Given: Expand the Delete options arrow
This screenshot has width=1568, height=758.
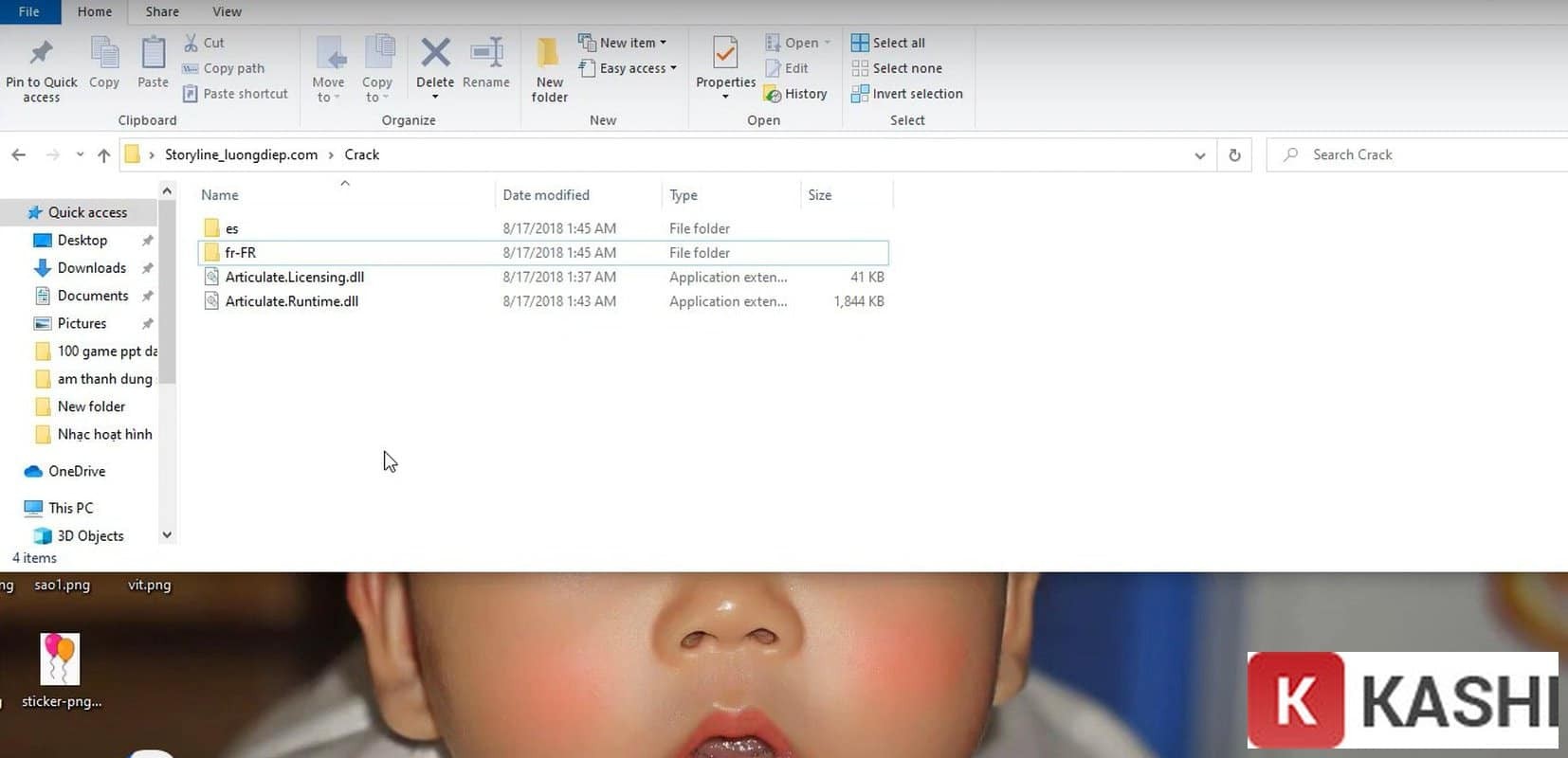Looking at the screenshot, I should [x=435, y=97].
